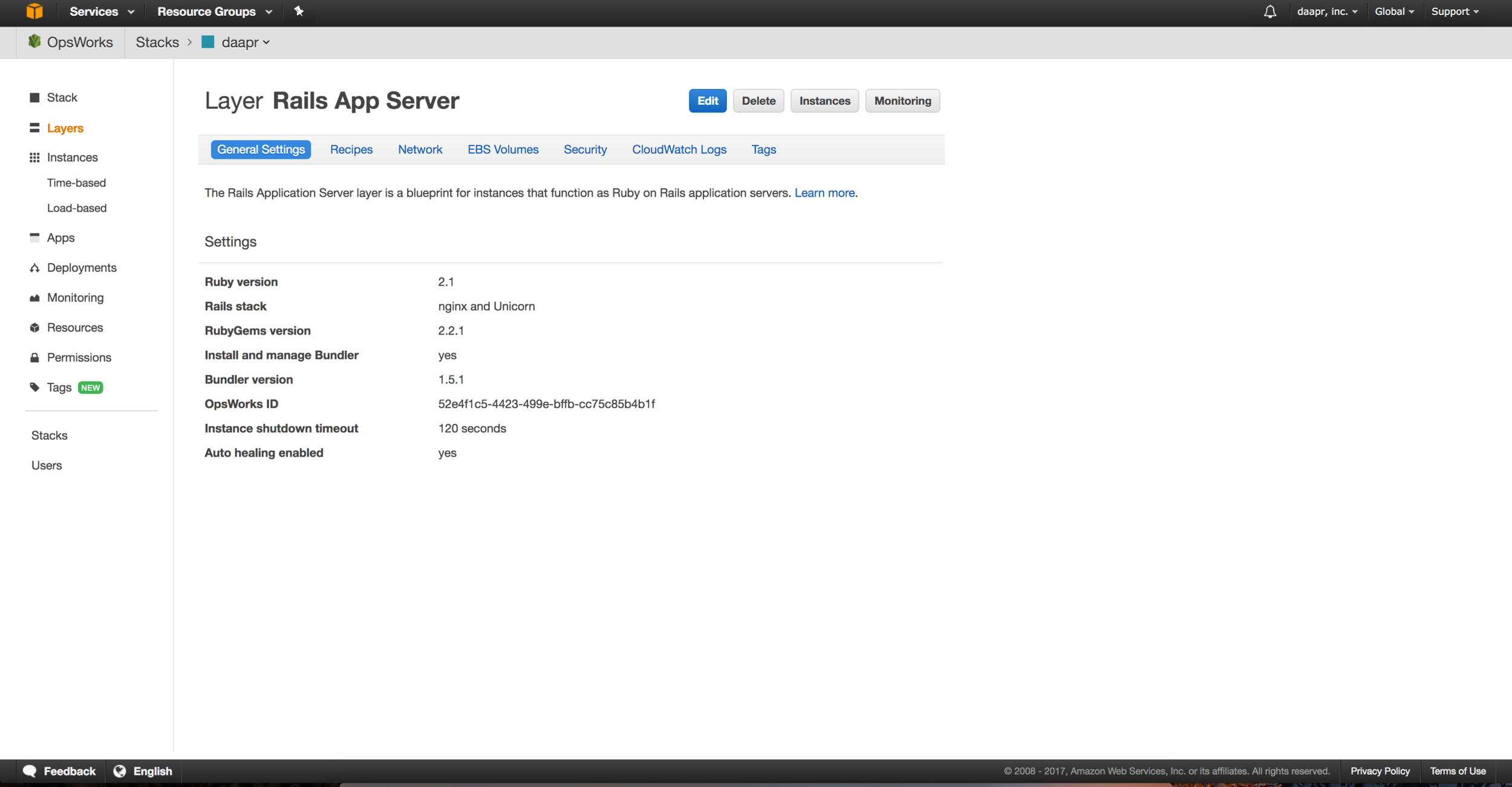This screenshot has height=787, width=1512.
Task: Click the Permissions lock icon
Action: click(x=34, y=358)
